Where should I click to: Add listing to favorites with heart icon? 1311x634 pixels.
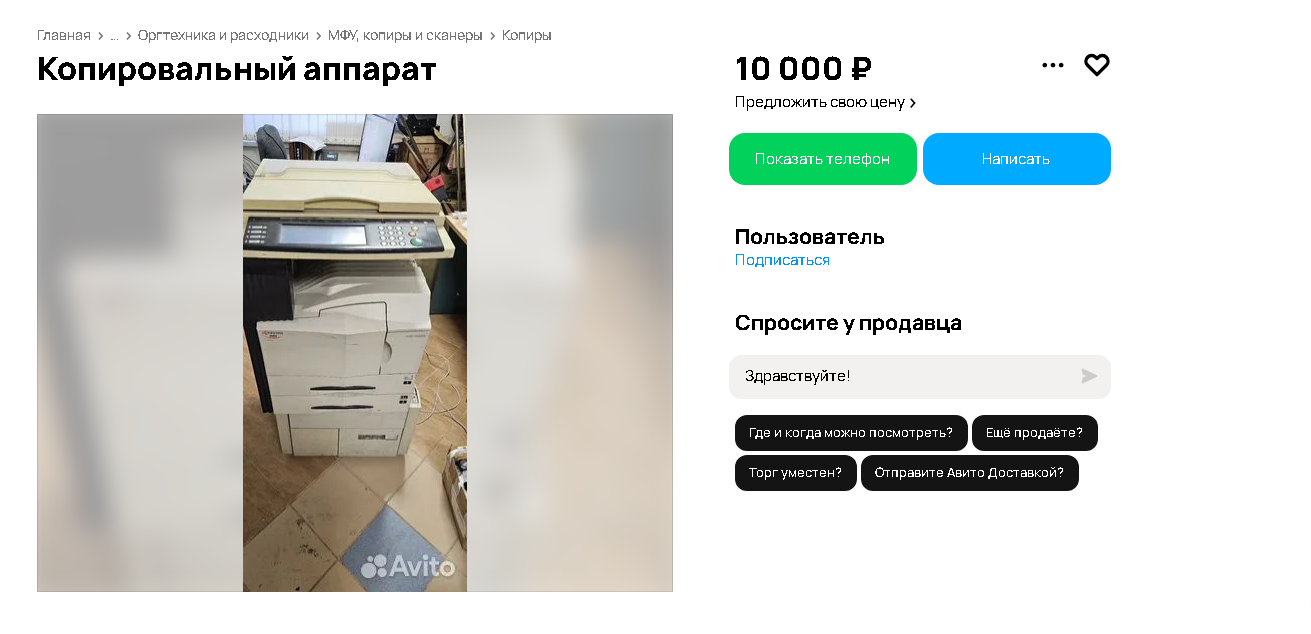(1097, 65)
